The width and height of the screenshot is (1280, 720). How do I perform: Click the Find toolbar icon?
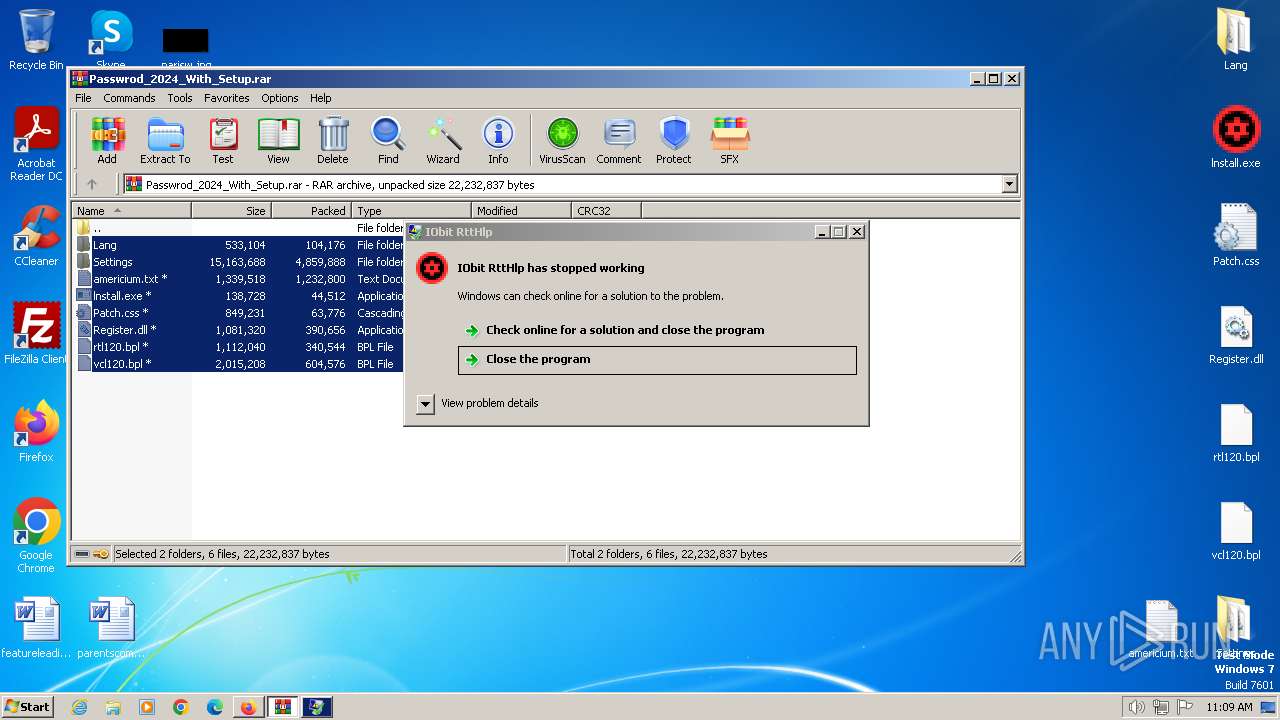tap(388, 141)
